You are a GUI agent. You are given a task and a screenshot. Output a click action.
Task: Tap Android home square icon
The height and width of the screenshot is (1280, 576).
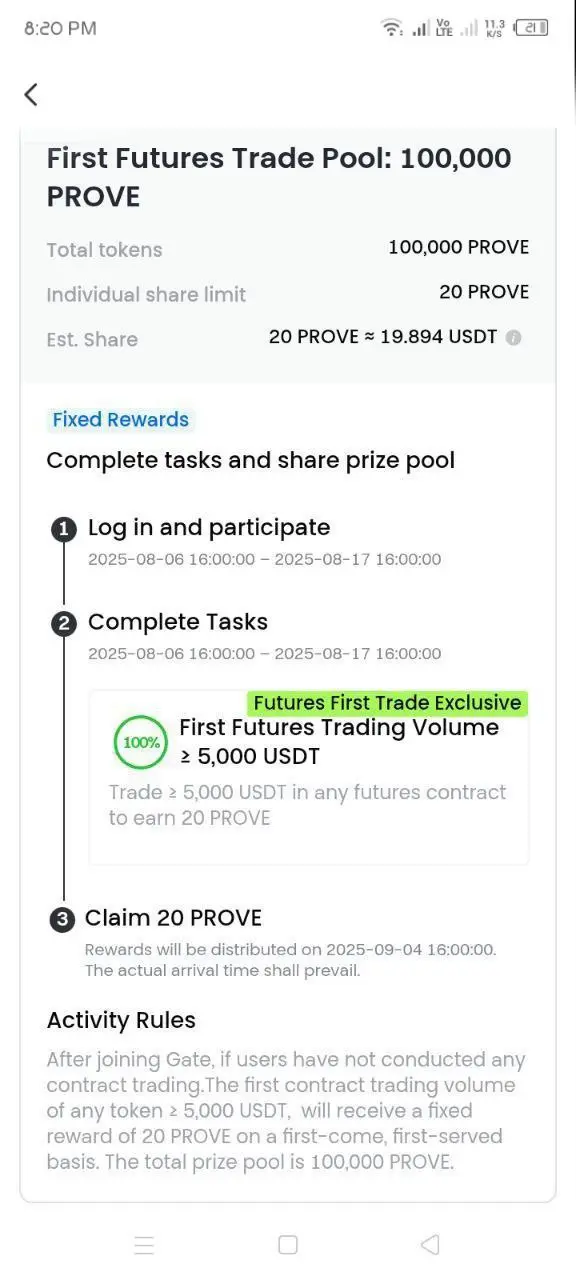pyautogui.click(x=288, y=1245)
